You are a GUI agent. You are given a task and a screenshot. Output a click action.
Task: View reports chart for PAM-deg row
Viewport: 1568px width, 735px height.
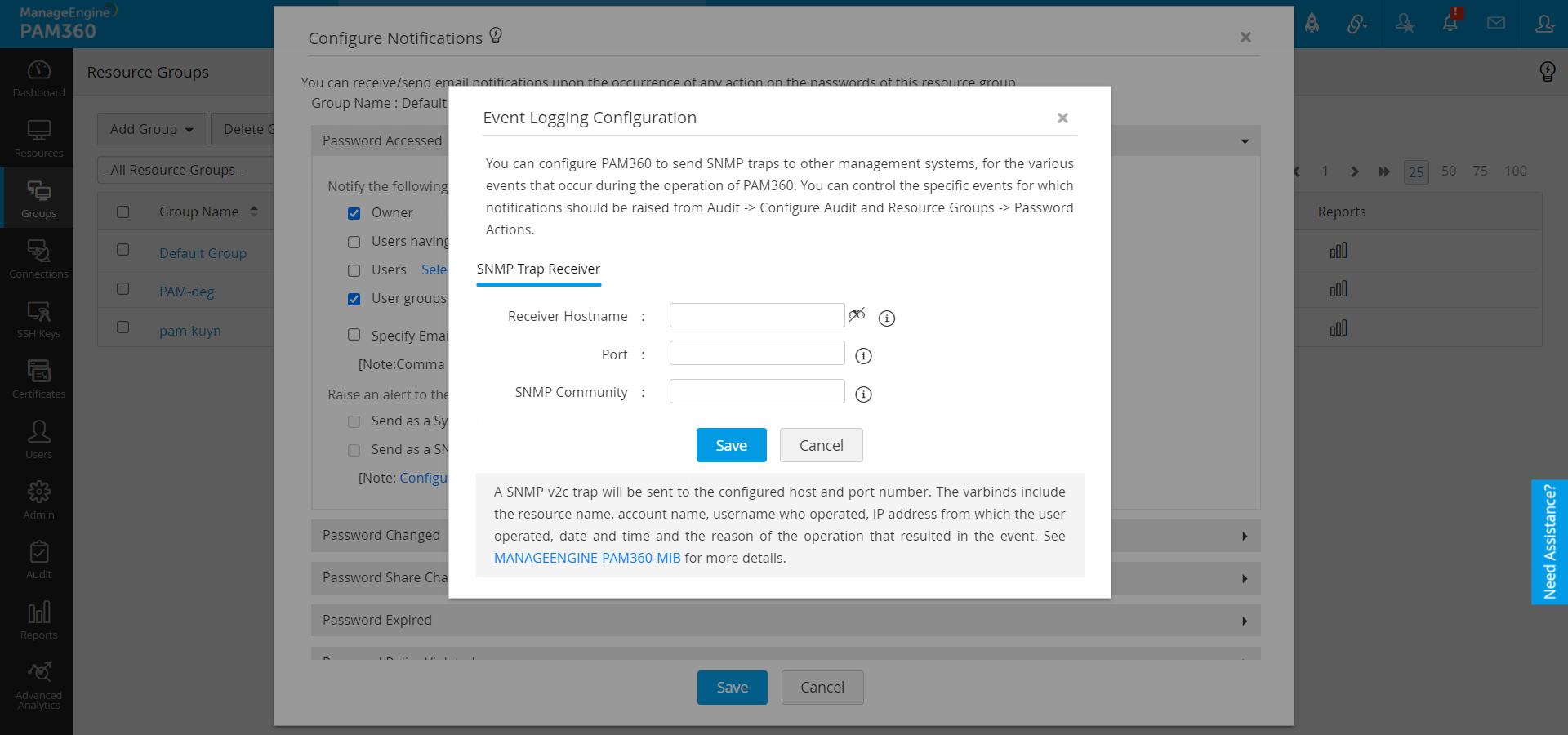(1339, 289)
